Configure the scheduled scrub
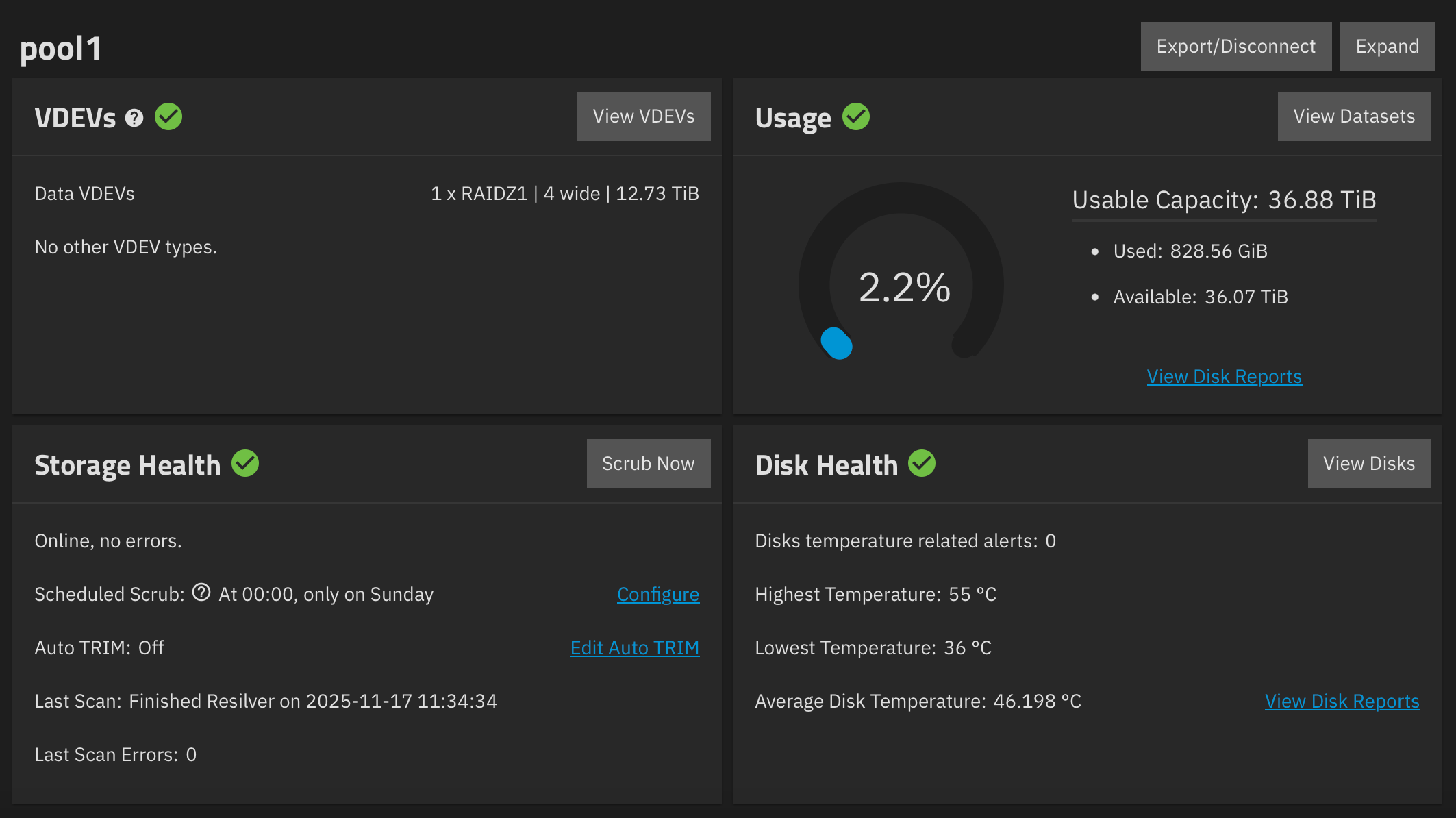 (x=657, y=594)
